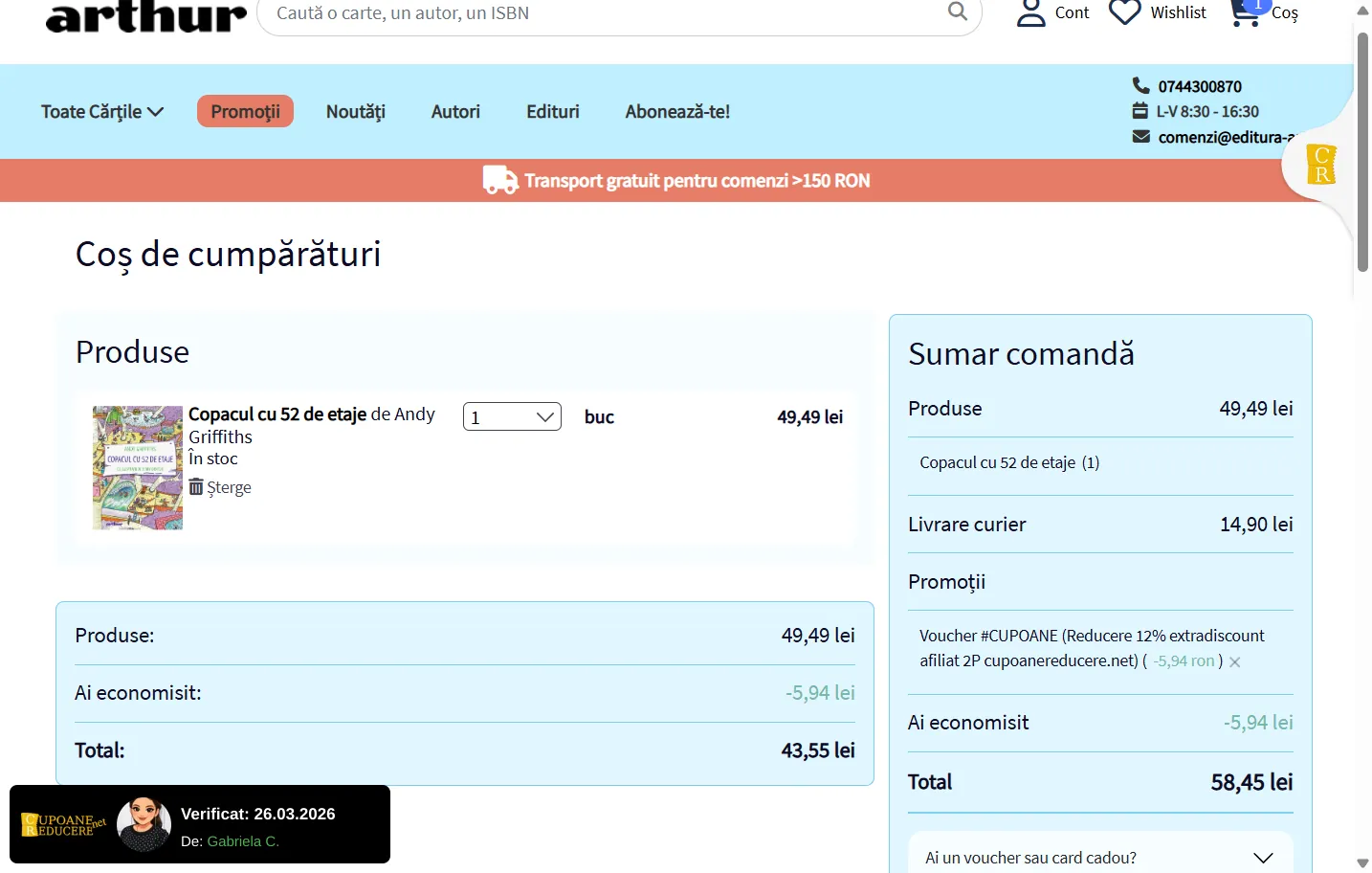The image size is (1372, 873).
Task: Click the yellow CR coupon badge
Action: click(x=1321, y=165)
